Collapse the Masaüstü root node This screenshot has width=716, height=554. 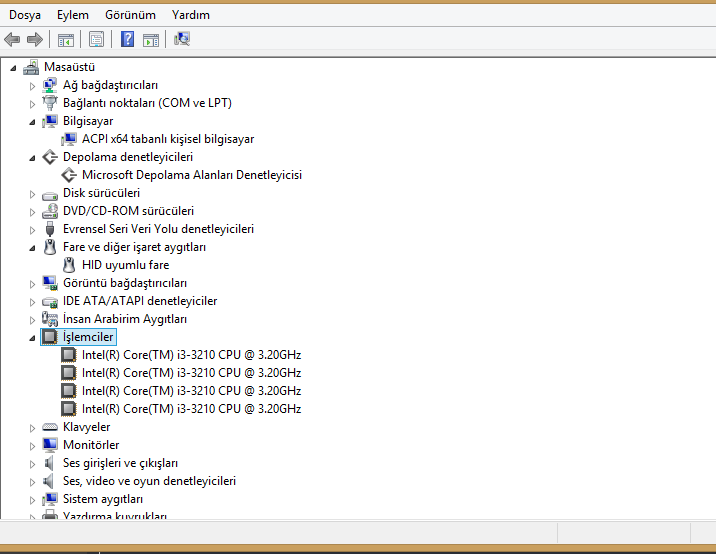coord(13,68)
